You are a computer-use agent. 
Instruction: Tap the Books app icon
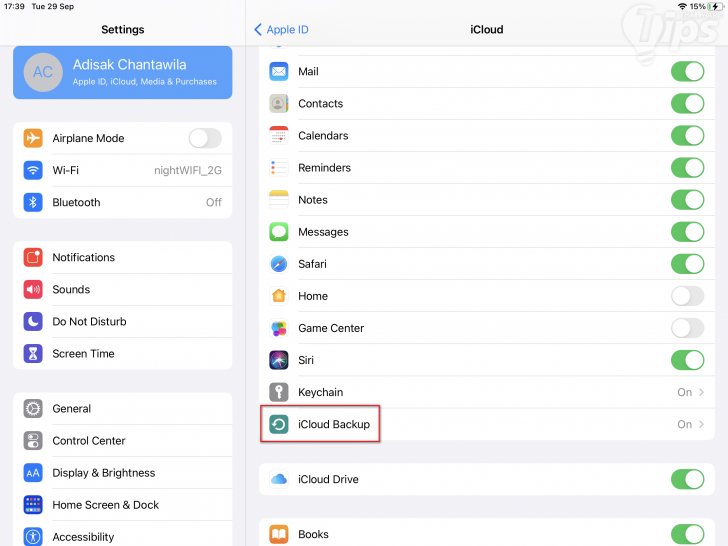(x=279, y=534)
